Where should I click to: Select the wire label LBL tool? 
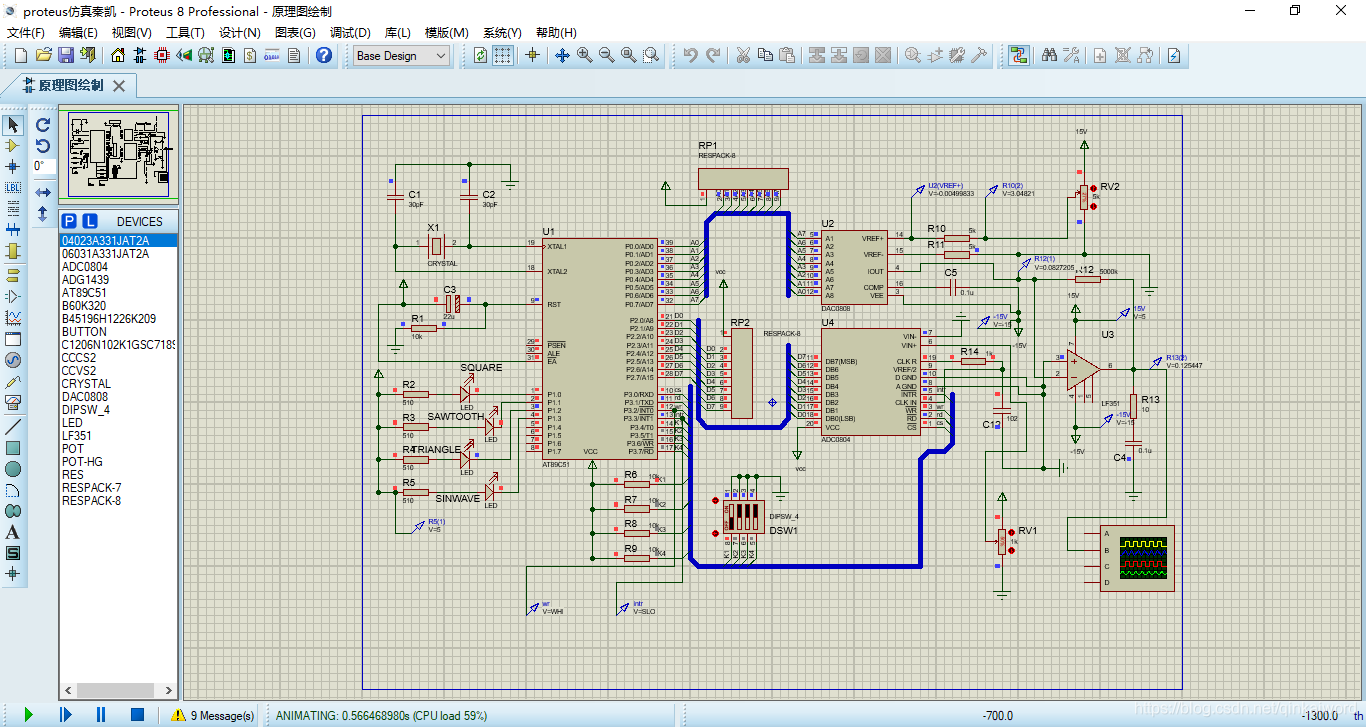[13, 188]
